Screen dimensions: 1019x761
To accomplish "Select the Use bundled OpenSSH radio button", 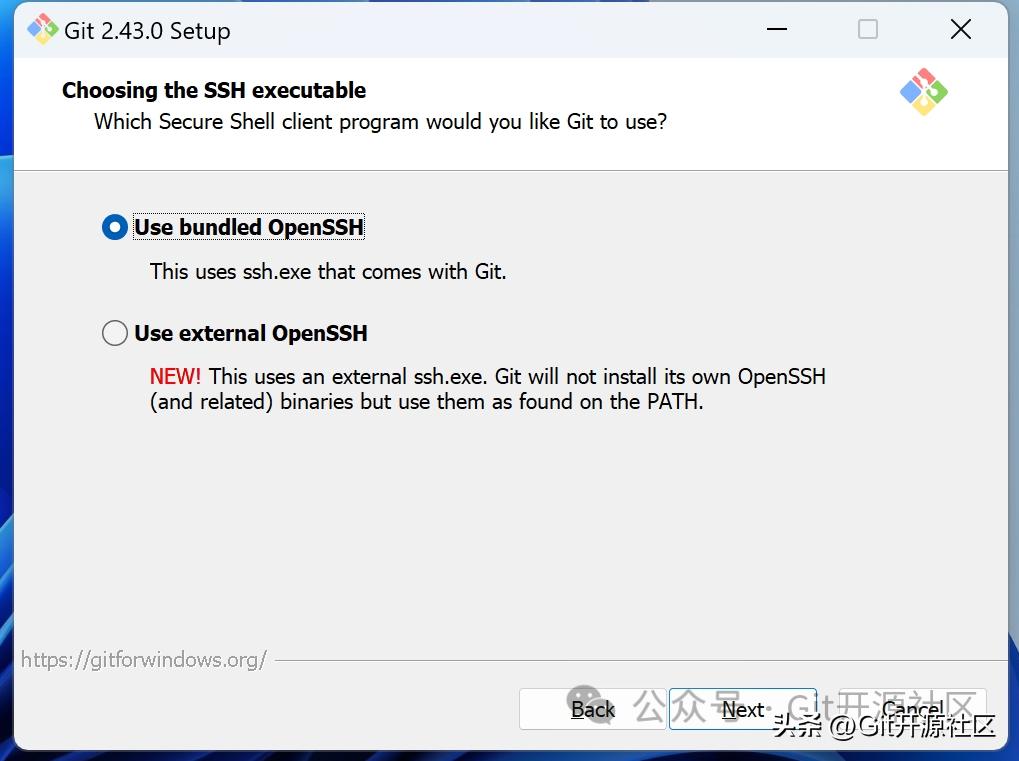I will point(115,228).
